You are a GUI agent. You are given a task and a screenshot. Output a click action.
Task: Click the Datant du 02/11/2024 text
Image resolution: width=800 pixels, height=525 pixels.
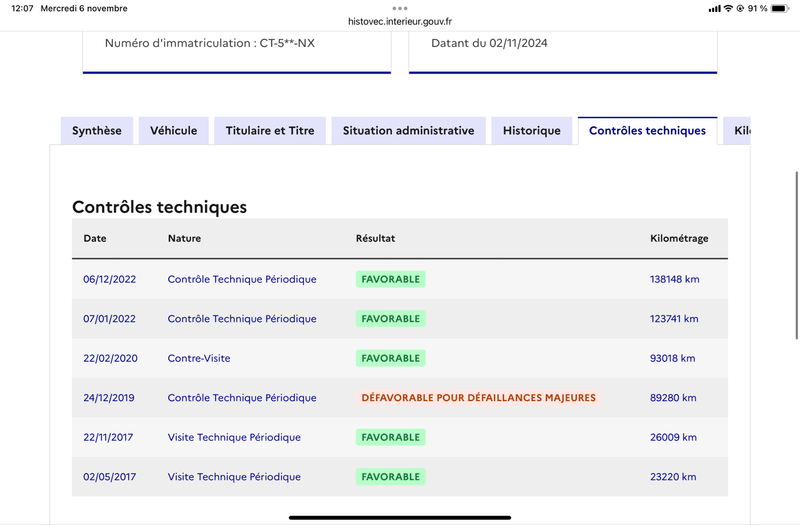tap(489, 43)
